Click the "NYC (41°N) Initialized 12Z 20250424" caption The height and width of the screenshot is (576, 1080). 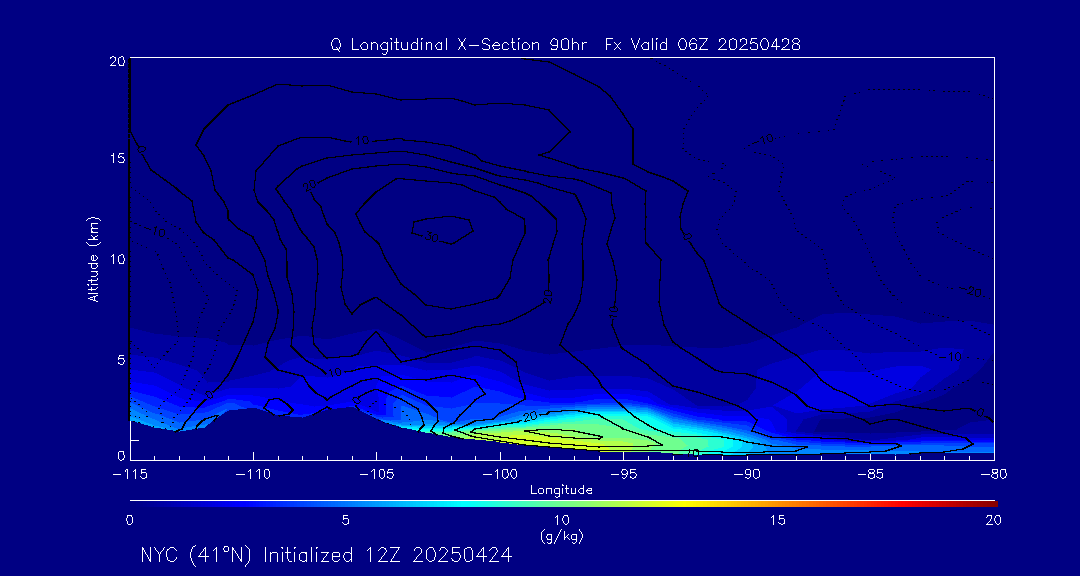(326, 555)
